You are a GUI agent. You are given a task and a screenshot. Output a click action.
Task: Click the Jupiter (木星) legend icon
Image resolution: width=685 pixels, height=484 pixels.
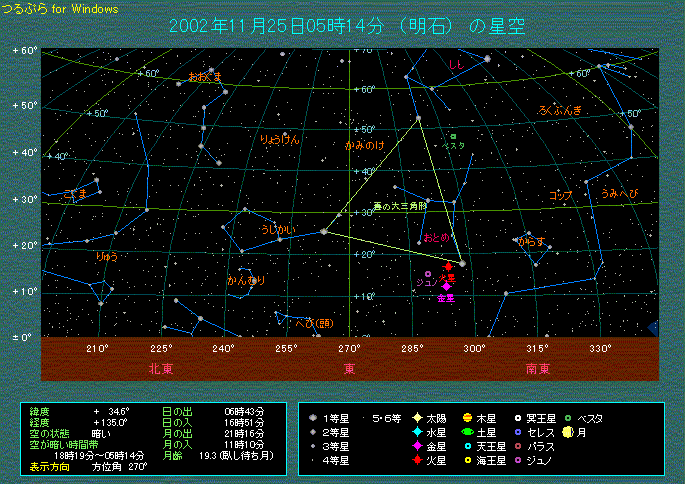pos(466,417)
